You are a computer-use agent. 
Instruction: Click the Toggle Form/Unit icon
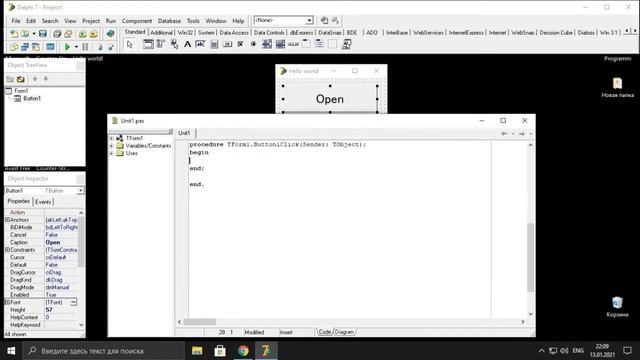pos(36,47)
